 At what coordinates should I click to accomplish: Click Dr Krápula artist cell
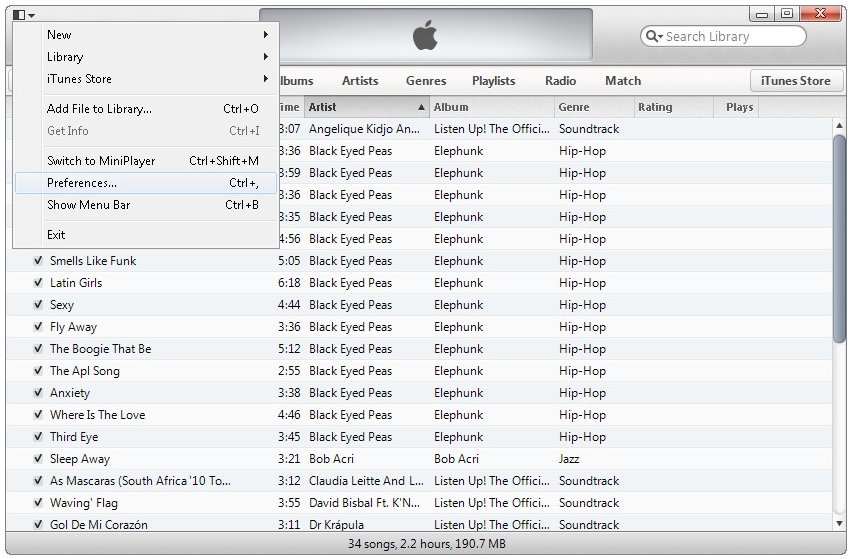(336, 525)
